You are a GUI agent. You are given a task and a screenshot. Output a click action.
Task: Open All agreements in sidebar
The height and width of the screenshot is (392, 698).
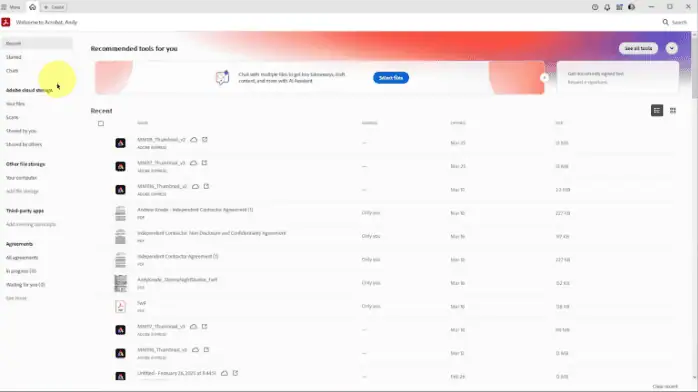pyautogui.click(x=22, y=258)
